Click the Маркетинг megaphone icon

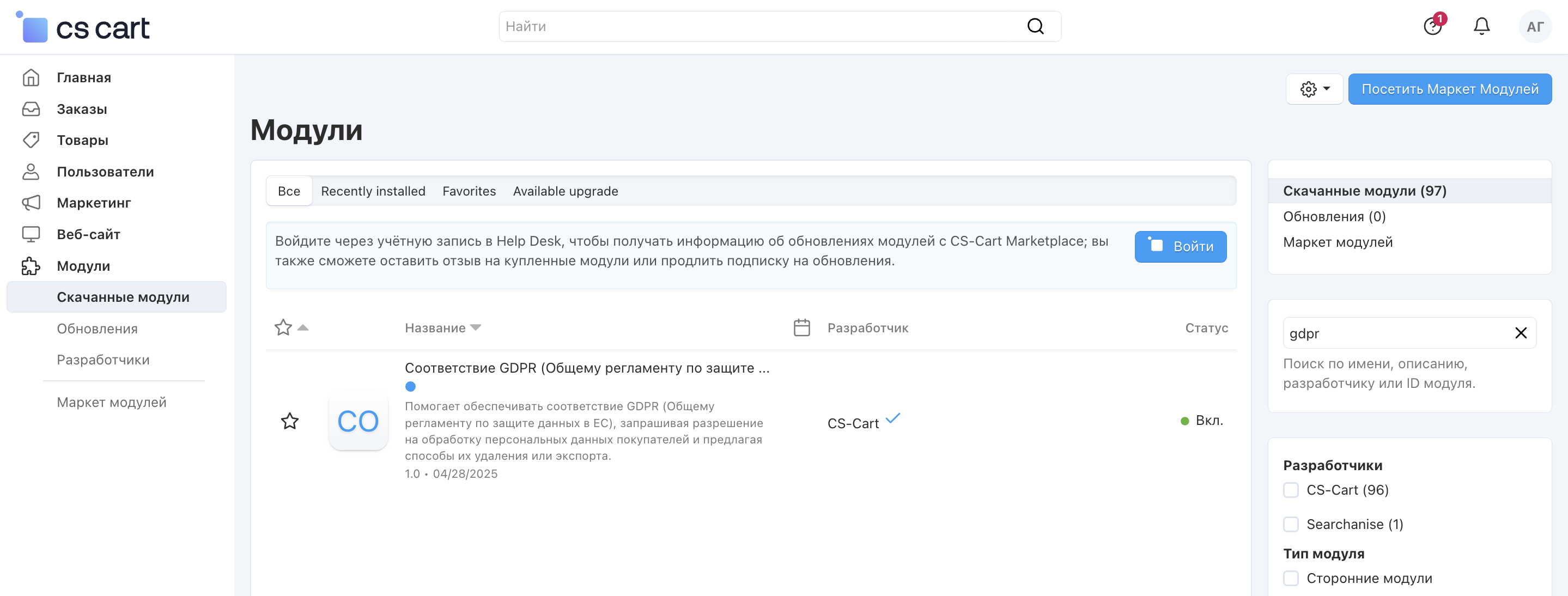pyautogui.click(x=31, y=203)
